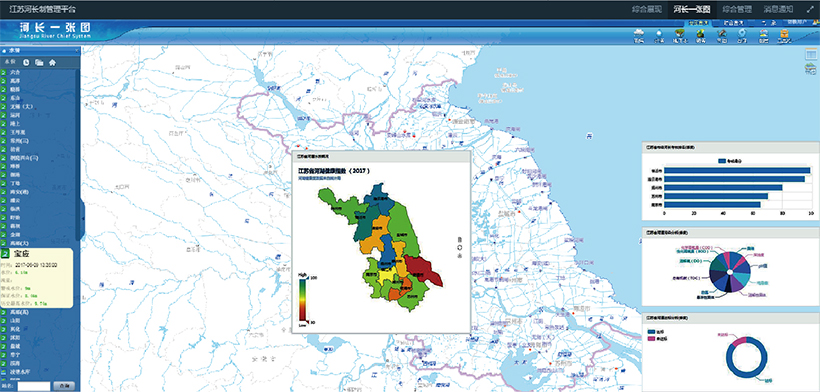Image resolution: width=820 pixels, height=392 pixels.
Task: Collapse the left station panel with side handle
Action: (x=82, y=218)
